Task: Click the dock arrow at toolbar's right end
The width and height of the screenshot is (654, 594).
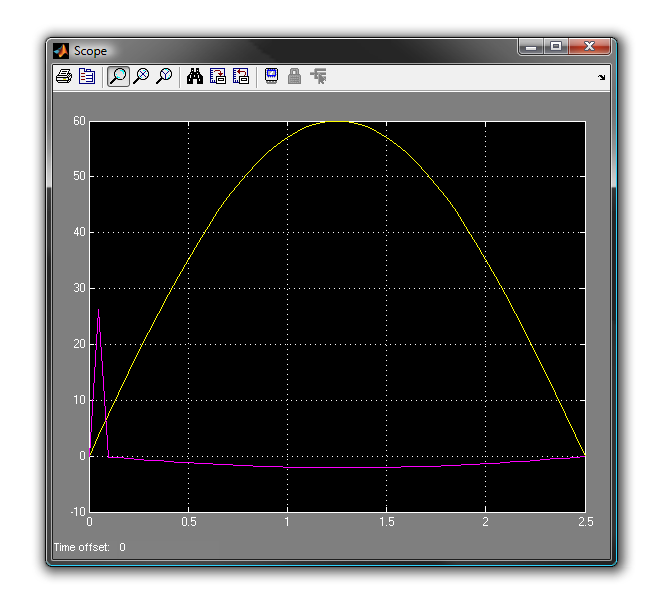Action: [x=601, y=77]
